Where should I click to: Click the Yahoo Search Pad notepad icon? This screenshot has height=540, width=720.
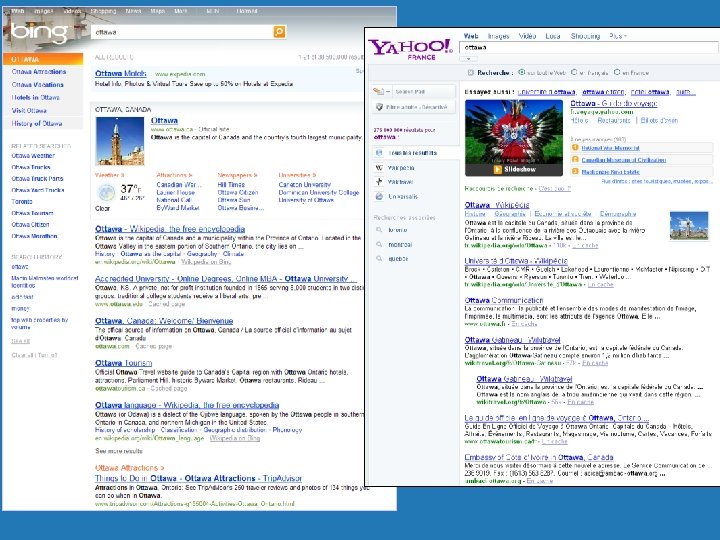379,91
